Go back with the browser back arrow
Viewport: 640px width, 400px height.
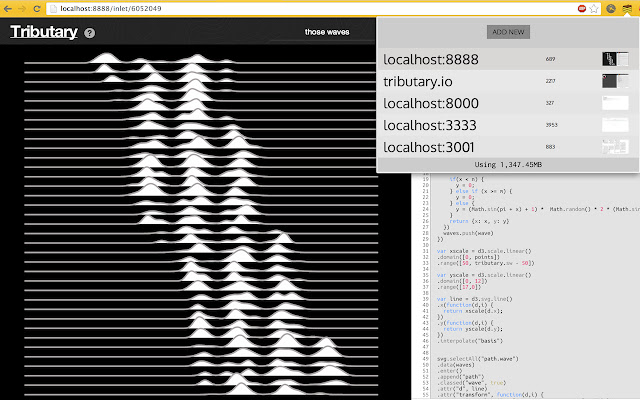[x=7, y=9]
